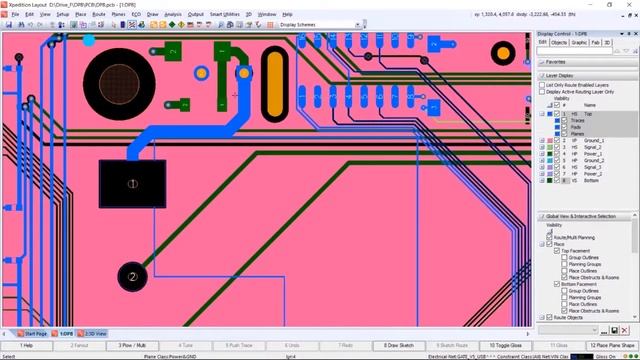Click the second orange square toolbar icon
The width and height of the screenshot is (640, 360).
pyautogui.click(x=163, y=25)
